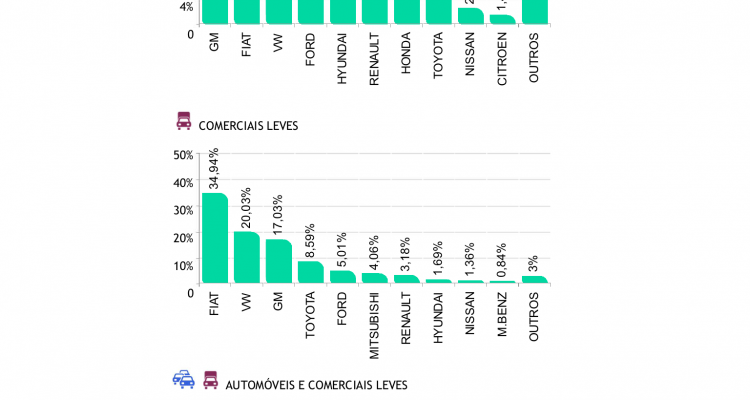Click the truck icon beside Comerciais Leves heading
Image resolution: width=750 pixels, height=400 pixels.
pos(183,121)
